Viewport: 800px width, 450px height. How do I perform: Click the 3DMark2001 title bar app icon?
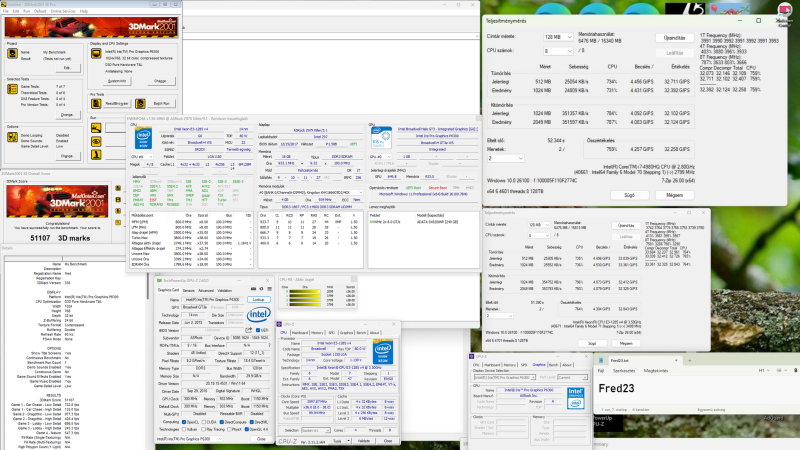pyautogui.click(x=5, y=4)
